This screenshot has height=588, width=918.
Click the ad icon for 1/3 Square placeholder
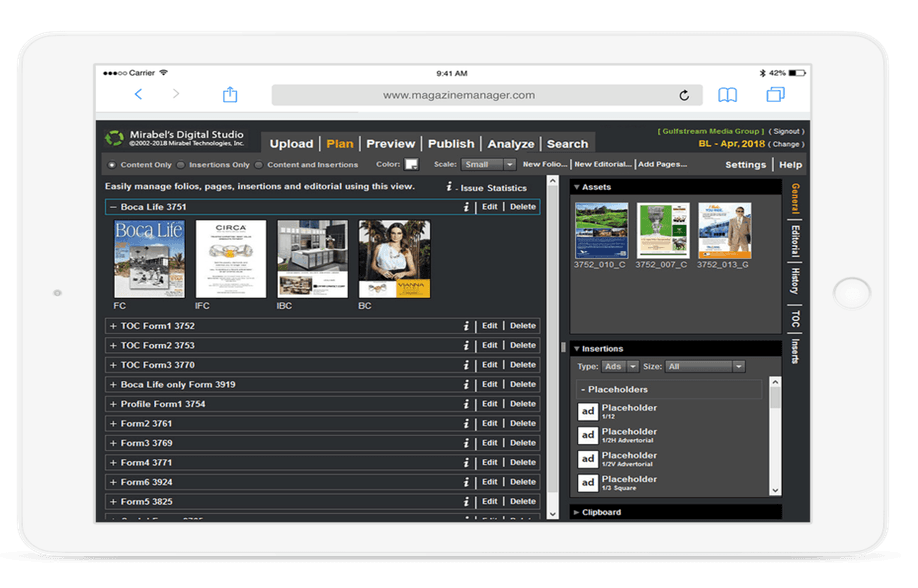(588, 482)
